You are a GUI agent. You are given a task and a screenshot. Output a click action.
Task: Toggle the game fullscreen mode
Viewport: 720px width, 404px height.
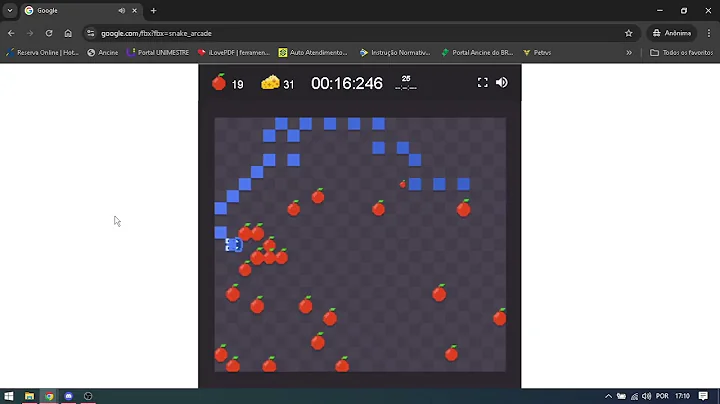pos(482,83)
